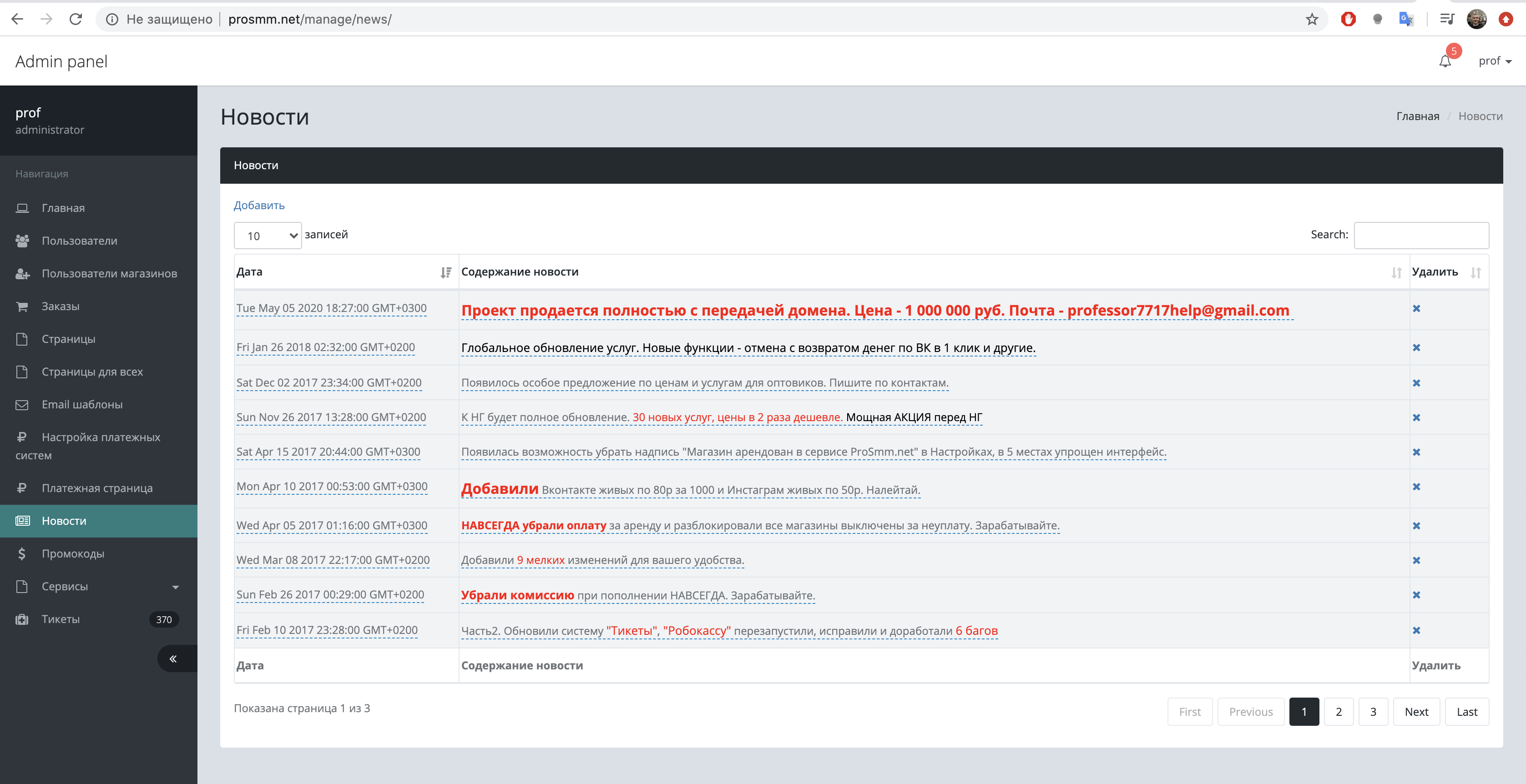
Task: Reload the page in the browser
Action: 76,19
